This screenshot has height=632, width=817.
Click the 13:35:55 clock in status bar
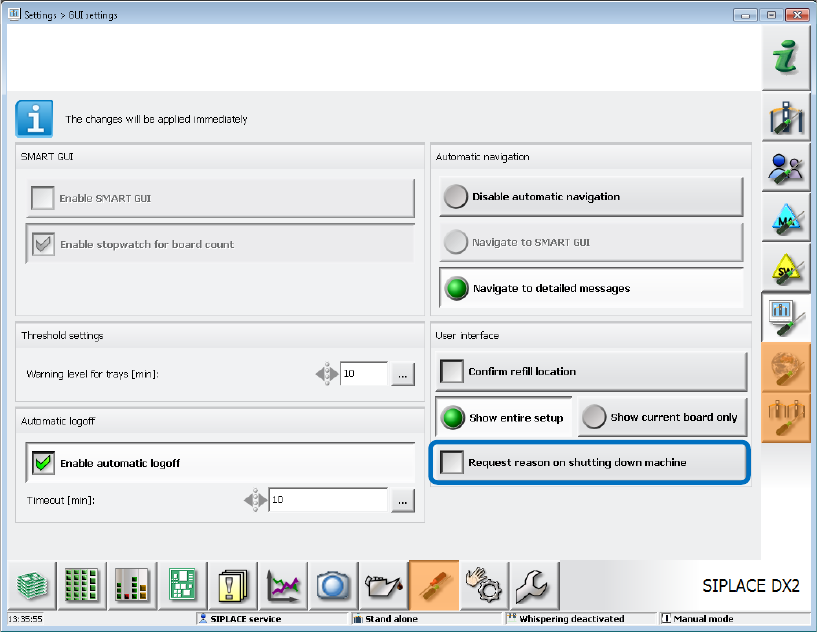click(x=25, y=619)
